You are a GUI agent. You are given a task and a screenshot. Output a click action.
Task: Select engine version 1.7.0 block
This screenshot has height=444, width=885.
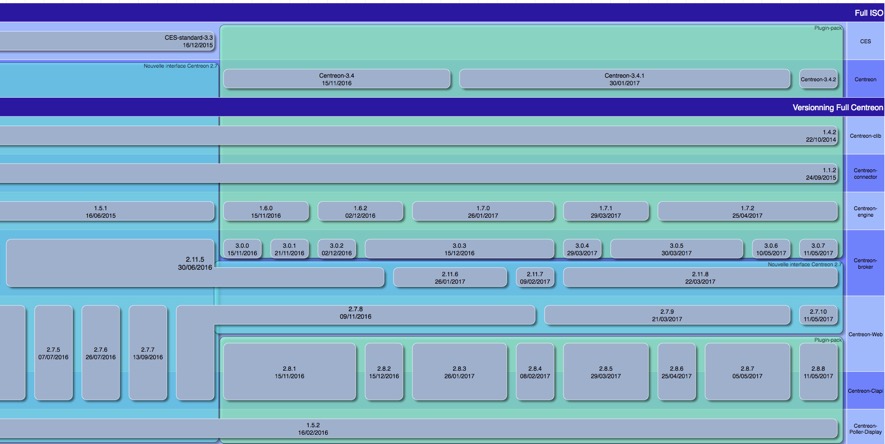pyautogui.click(x=483, y=212)
